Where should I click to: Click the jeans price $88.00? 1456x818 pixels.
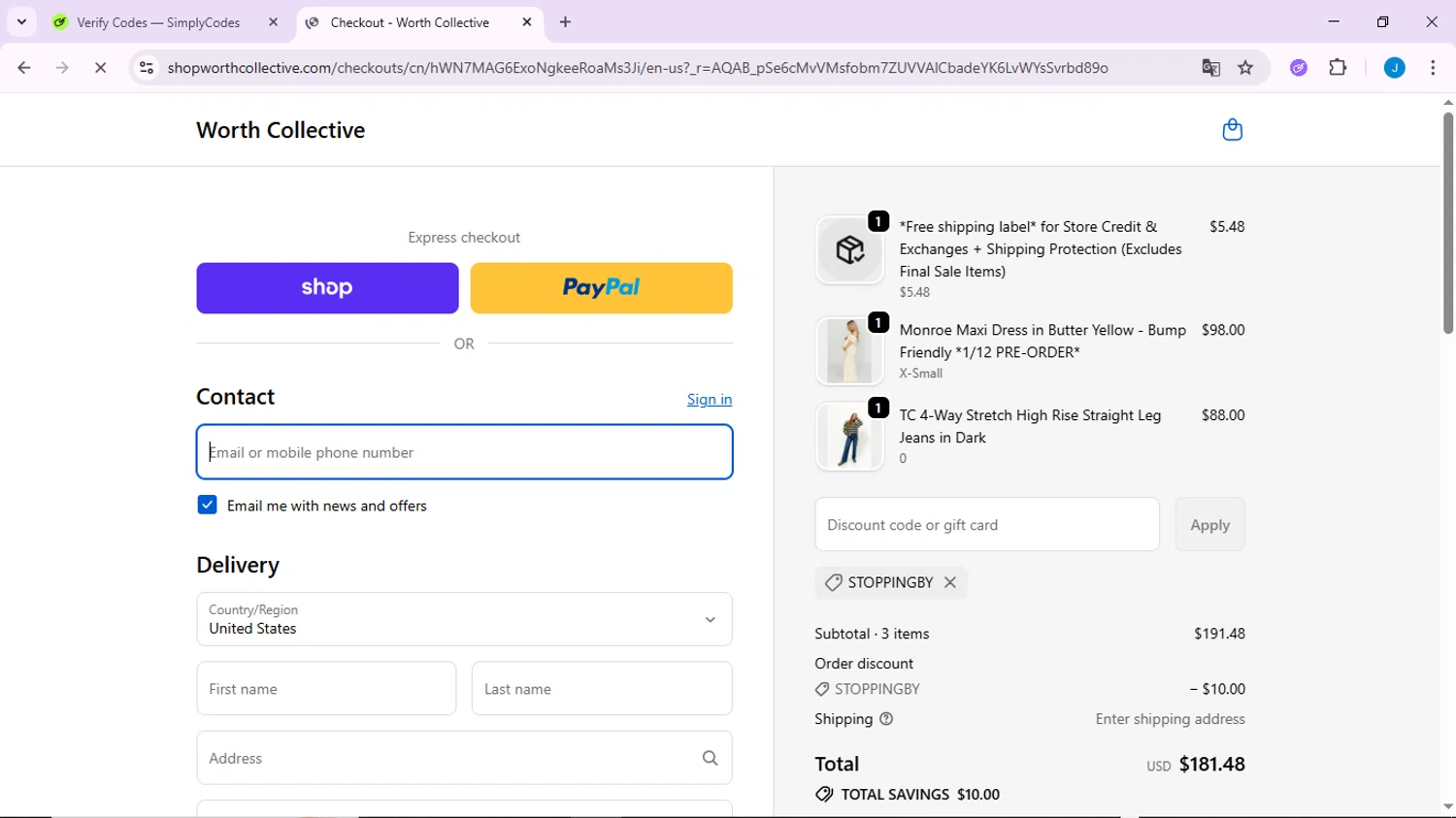(1223, 415)
